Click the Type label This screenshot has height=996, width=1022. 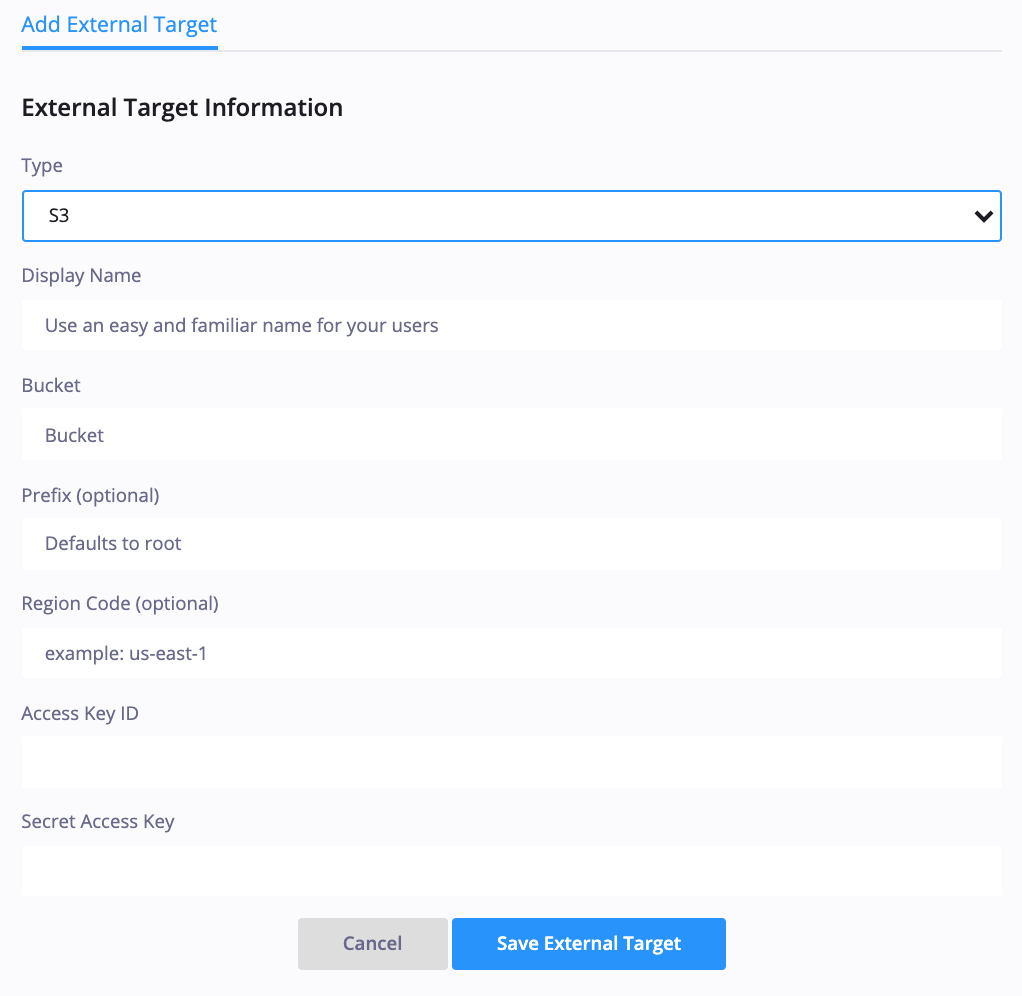[42, 166]
